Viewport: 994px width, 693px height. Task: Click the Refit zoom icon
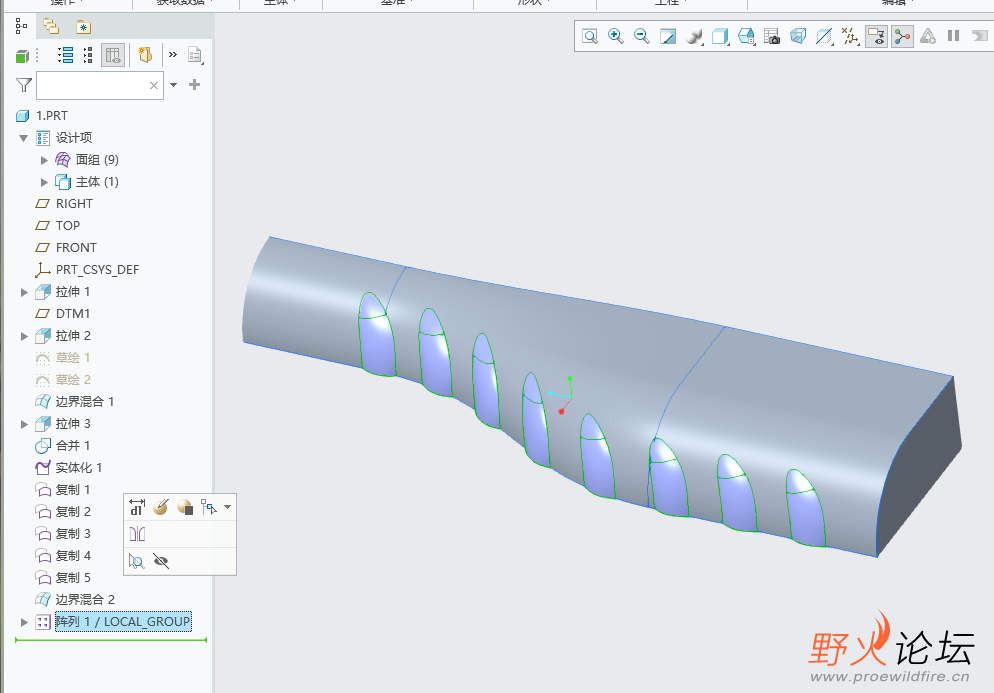coord(590,36)
